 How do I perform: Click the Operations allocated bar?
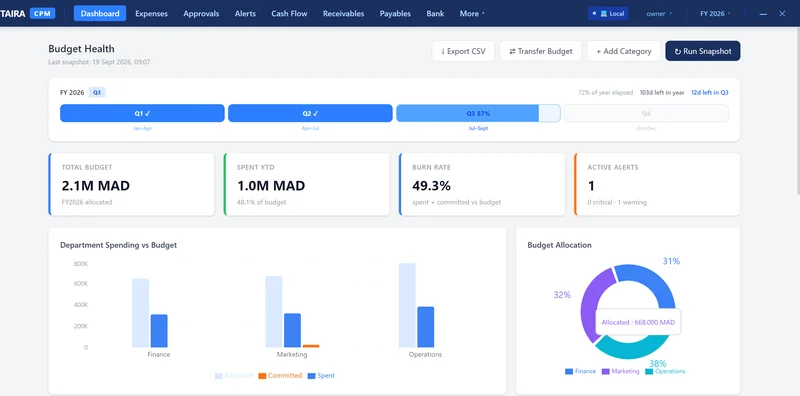(x=407, y=305)
